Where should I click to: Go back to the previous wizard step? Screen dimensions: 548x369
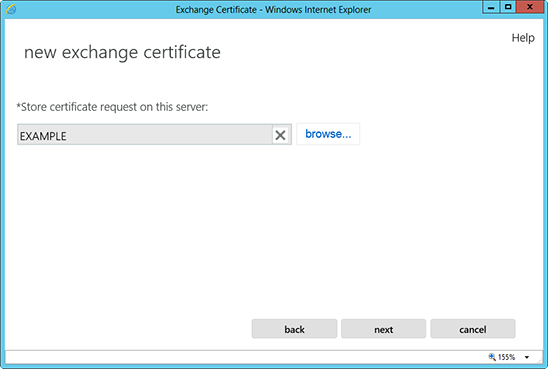click(x=294, y=329)
